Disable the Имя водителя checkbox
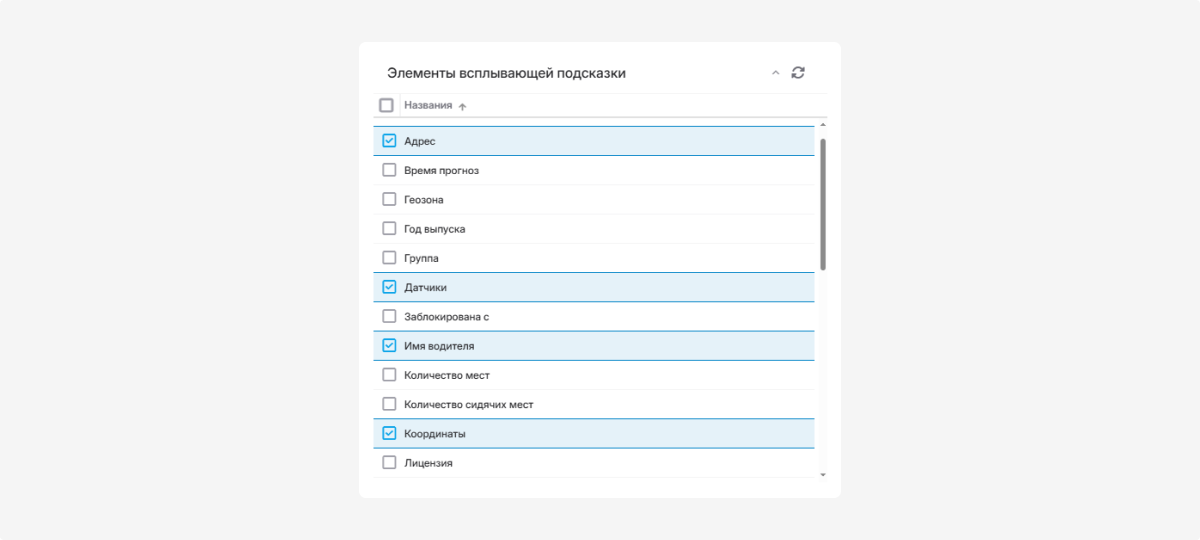This screenshot has height=540, width=1200. (390, 346)
